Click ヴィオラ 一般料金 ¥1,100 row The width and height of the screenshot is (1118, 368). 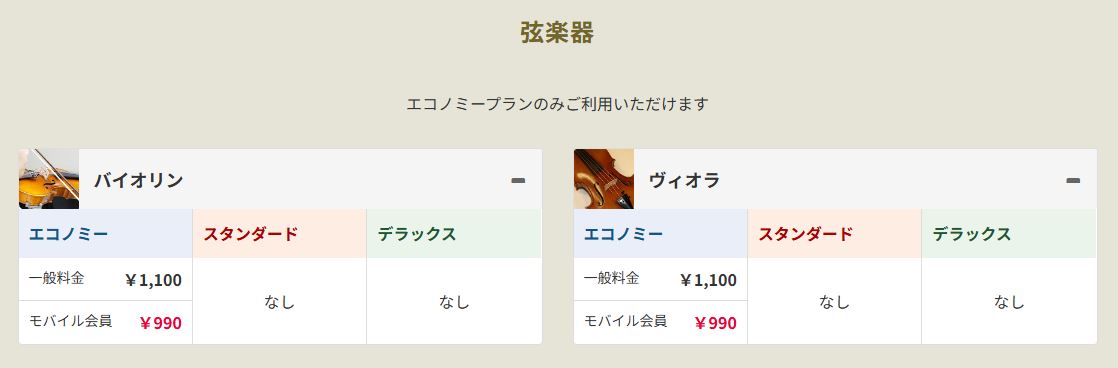click(660, 279)
